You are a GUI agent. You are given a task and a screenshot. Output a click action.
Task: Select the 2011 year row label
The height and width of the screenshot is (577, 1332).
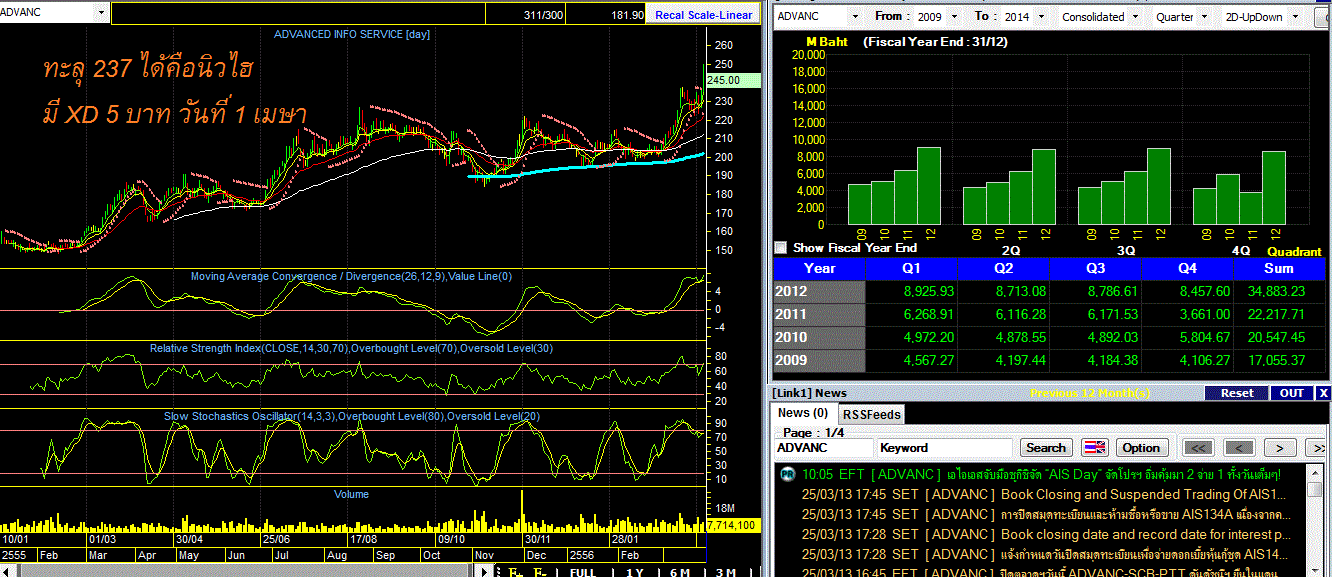pos(819,314)
